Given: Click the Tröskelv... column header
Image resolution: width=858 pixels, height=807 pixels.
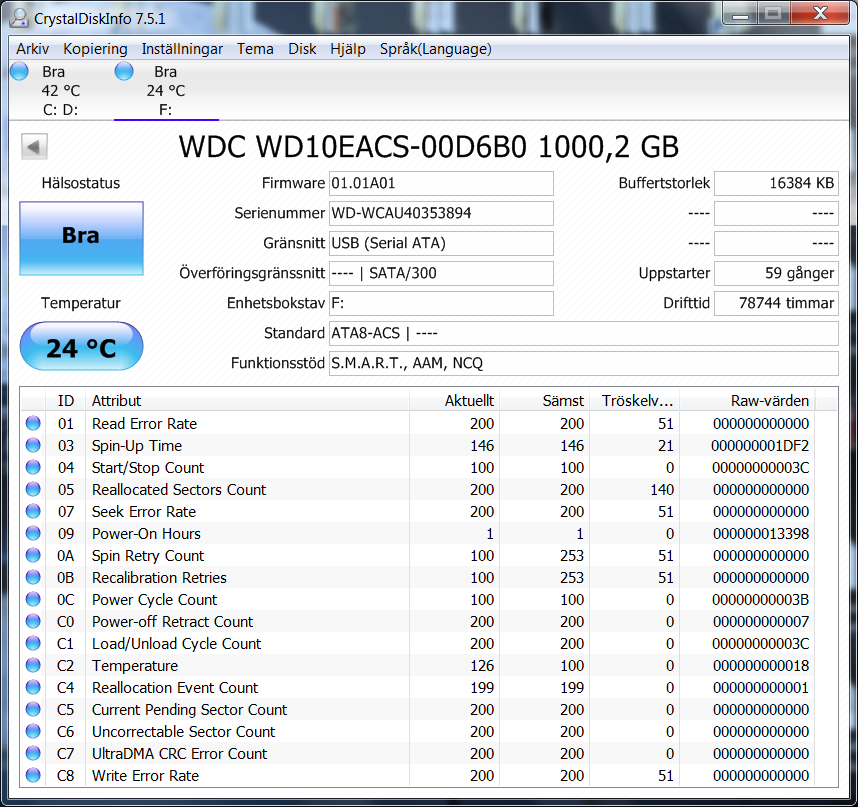Looking at the screenshot, I should [x=634, y=400].
